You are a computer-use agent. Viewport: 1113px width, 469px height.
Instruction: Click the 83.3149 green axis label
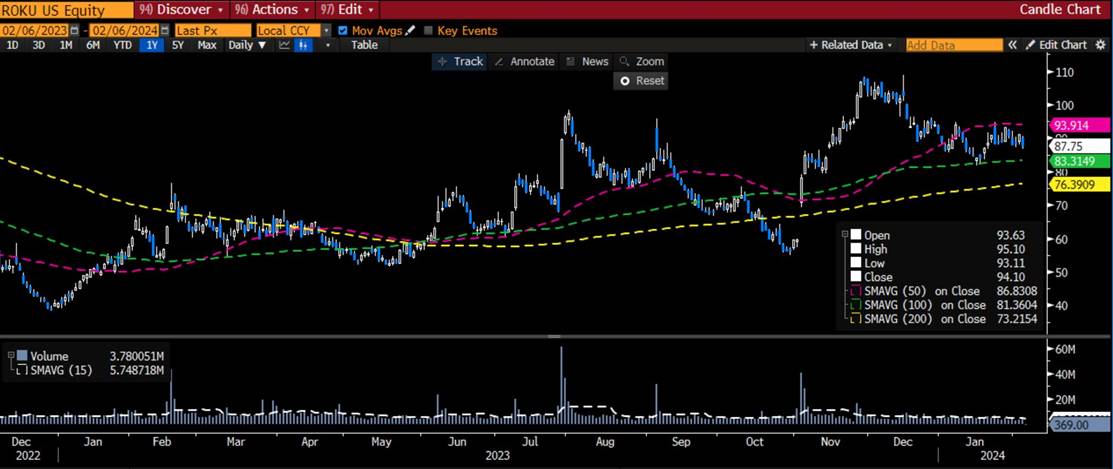click(1078, 161)
